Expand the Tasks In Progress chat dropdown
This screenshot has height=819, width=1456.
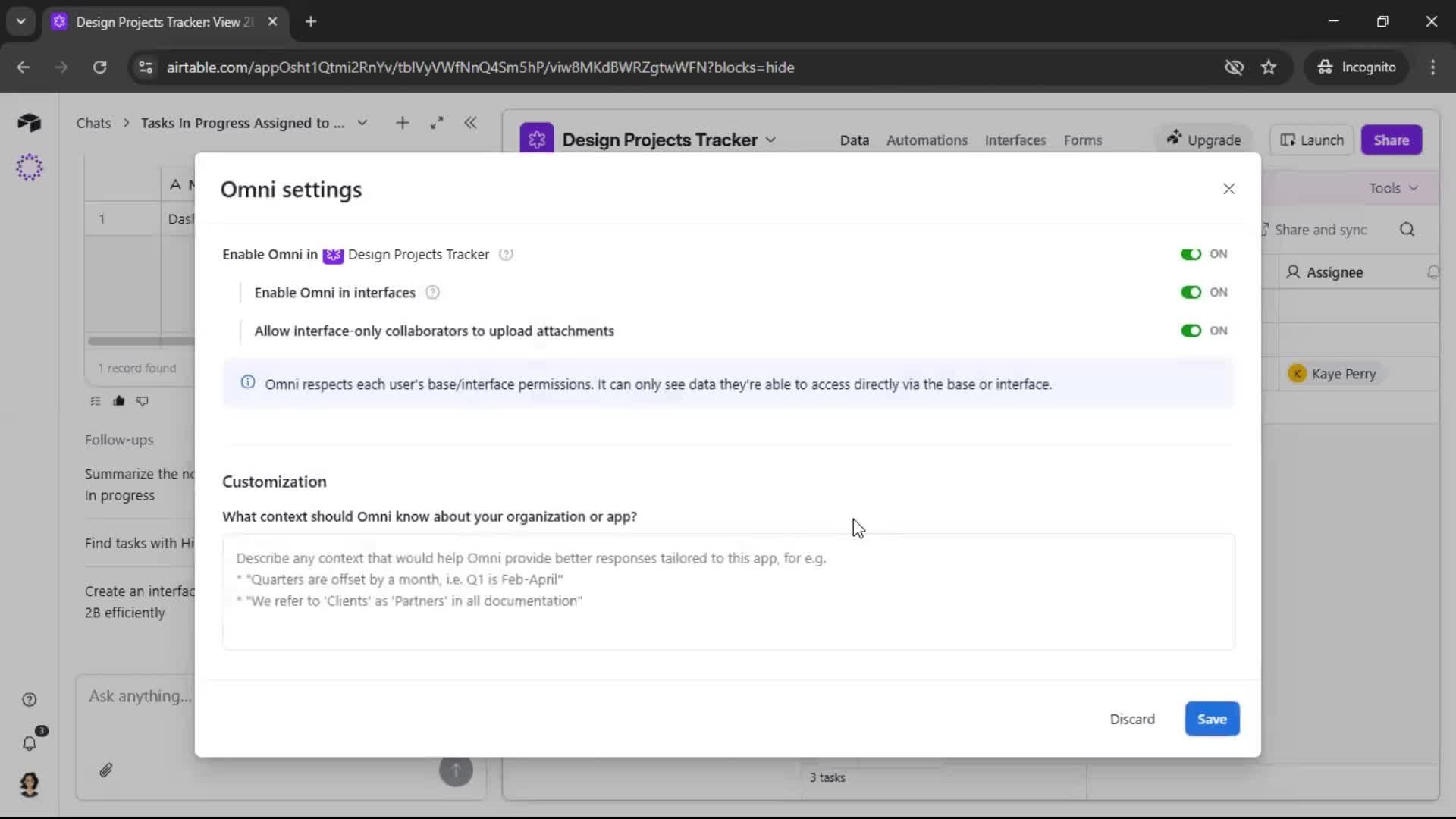click(362, 123)
